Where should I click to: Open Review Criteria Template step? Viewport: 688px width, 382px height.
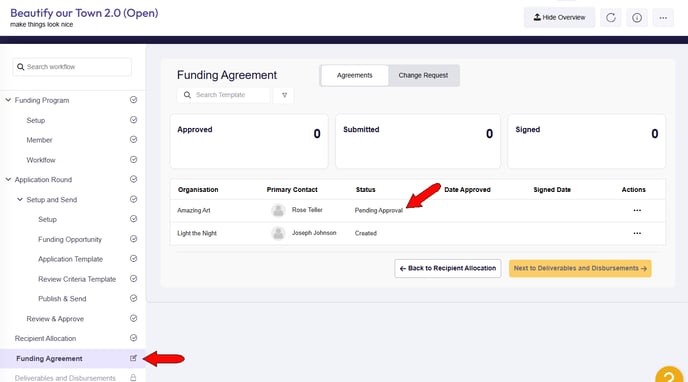pos(77,279)
